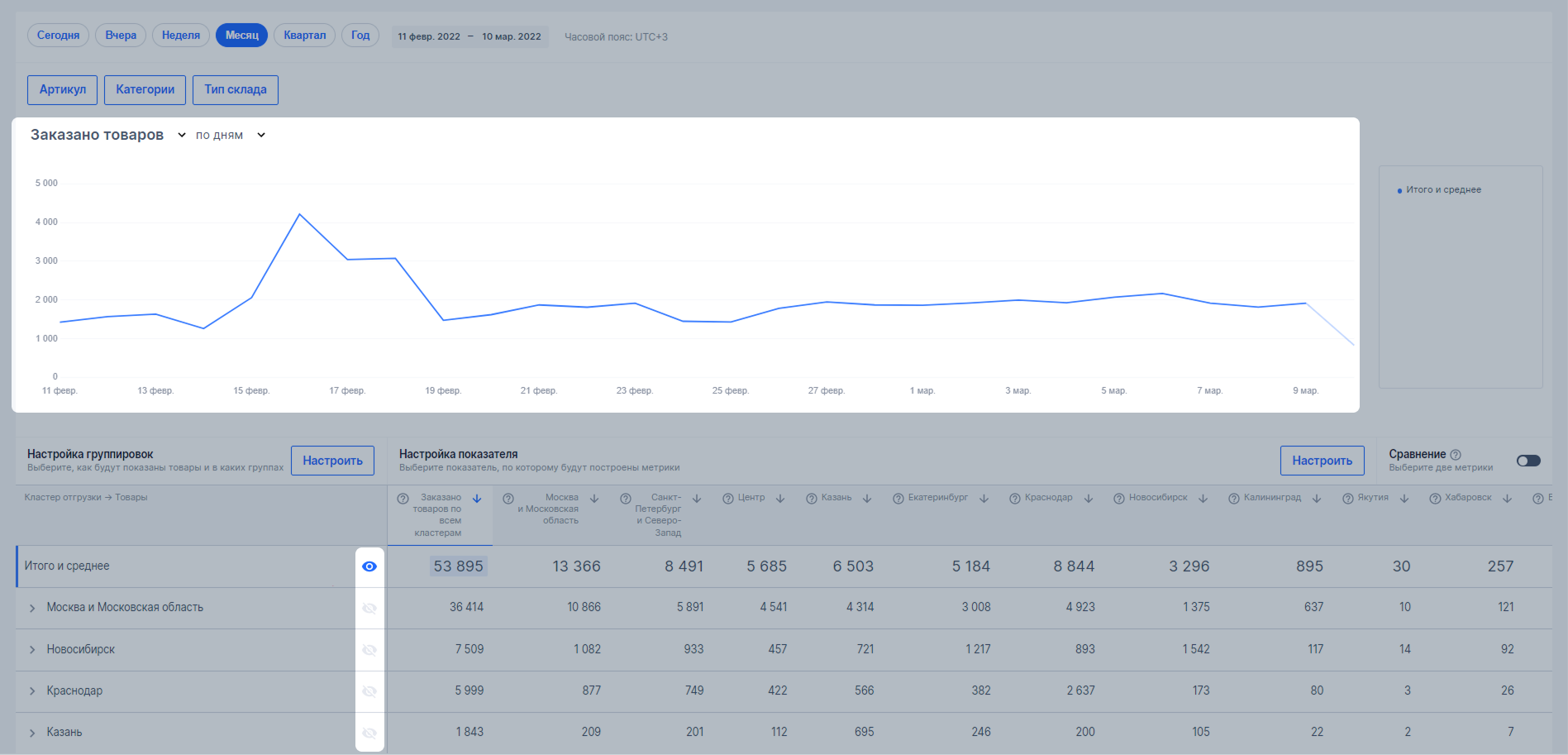The height and width of the screenshot is (755, 1568).
Task: Click Итого и среднее legend marker
Action: click(x=1399, y=190)
